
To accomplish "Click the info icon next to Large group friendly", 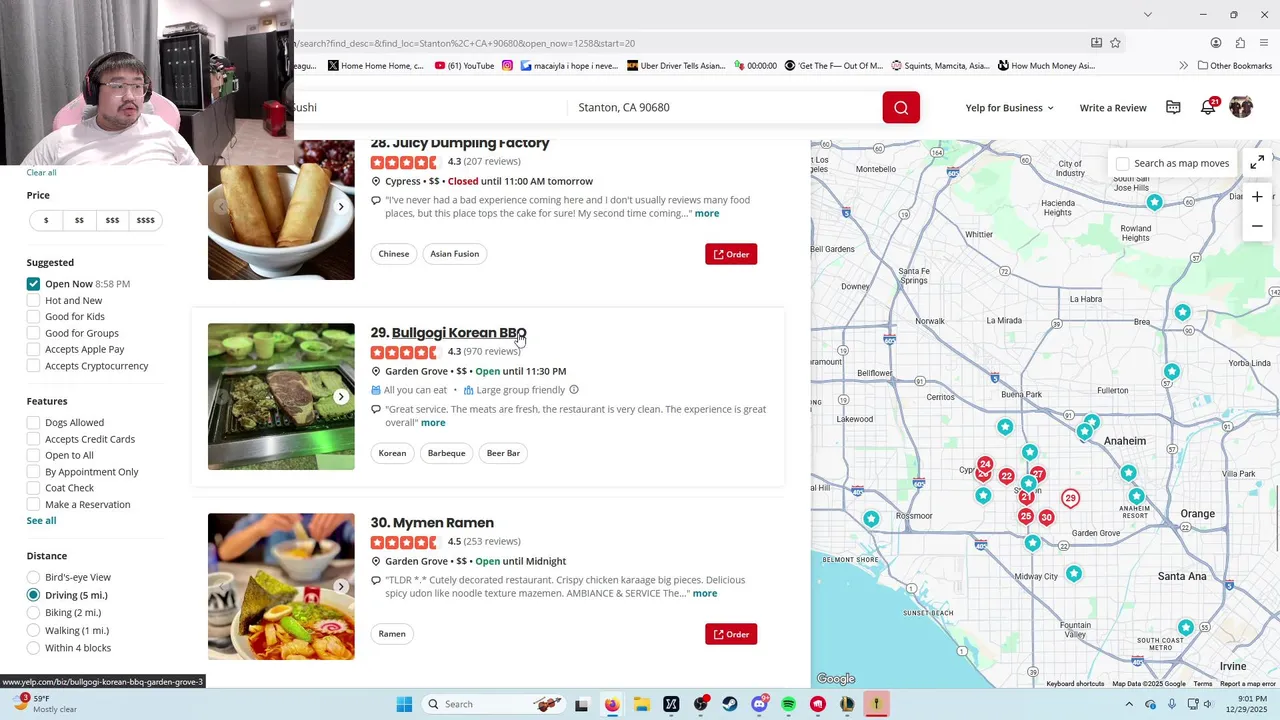I will 573,390.
